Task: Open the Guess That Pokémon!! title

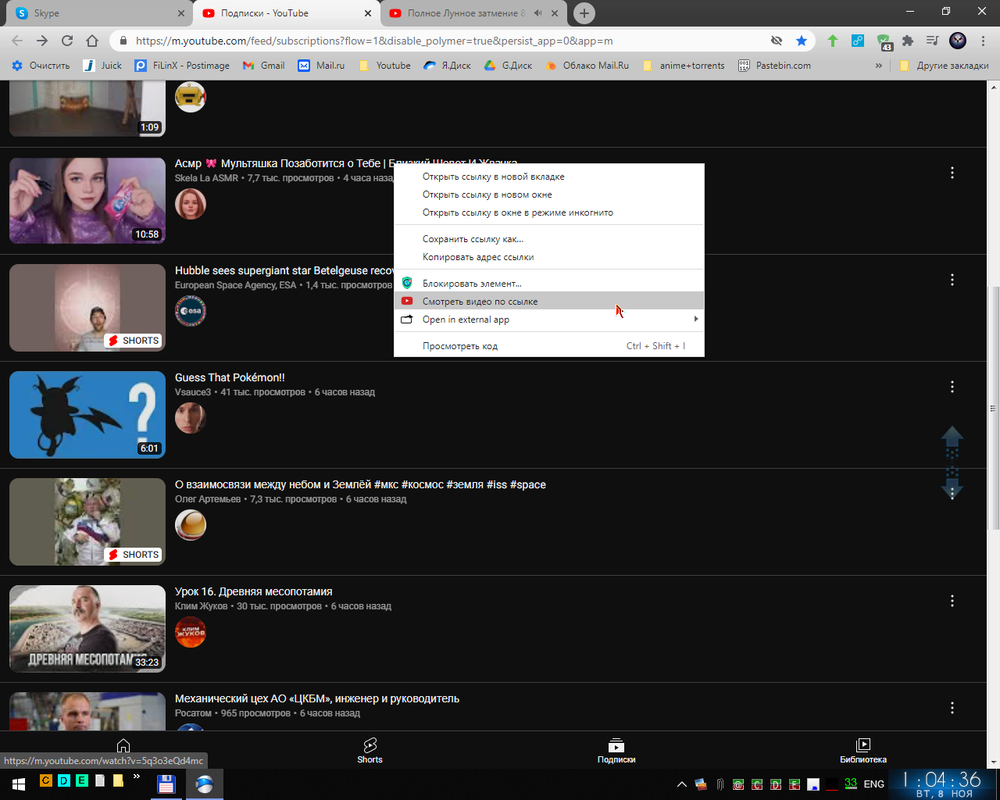Action: point(230,378)
